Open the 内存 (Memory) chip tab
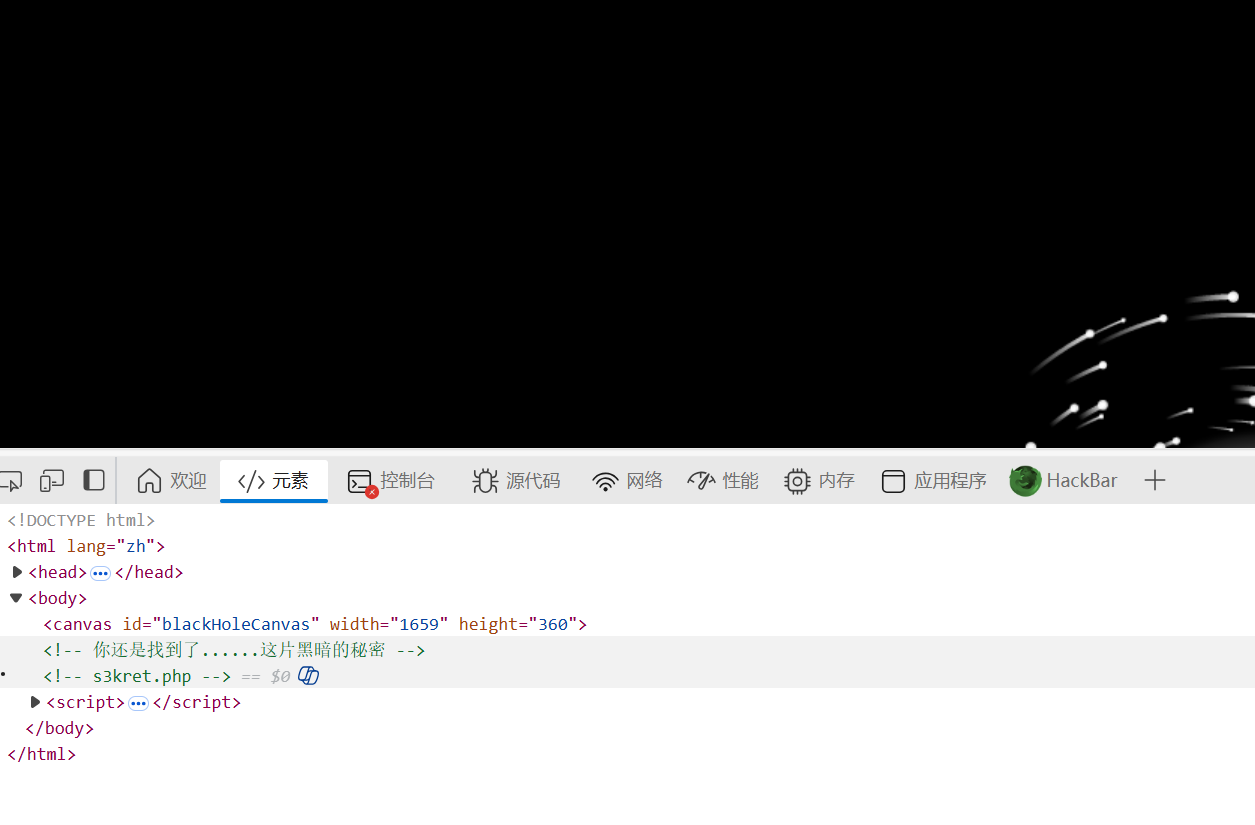The width and height of the screenshot is (1255, 825). pos(819,481)
